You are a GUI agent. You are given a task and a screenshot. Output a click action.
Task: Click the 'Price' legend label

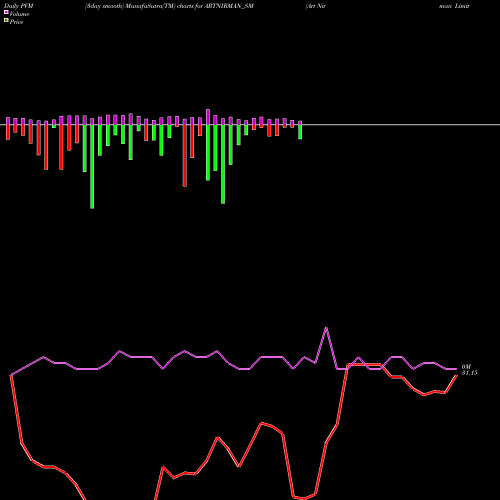(16, 22)
